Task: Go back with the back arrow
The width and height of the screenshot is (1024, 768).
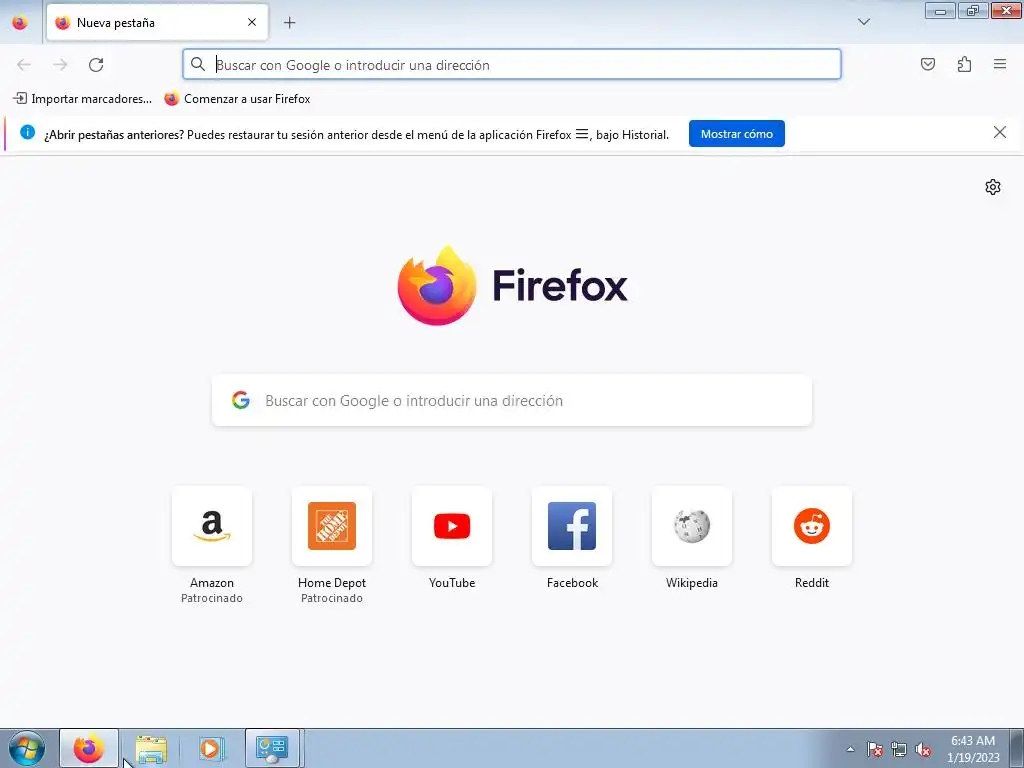Action: 24,65
